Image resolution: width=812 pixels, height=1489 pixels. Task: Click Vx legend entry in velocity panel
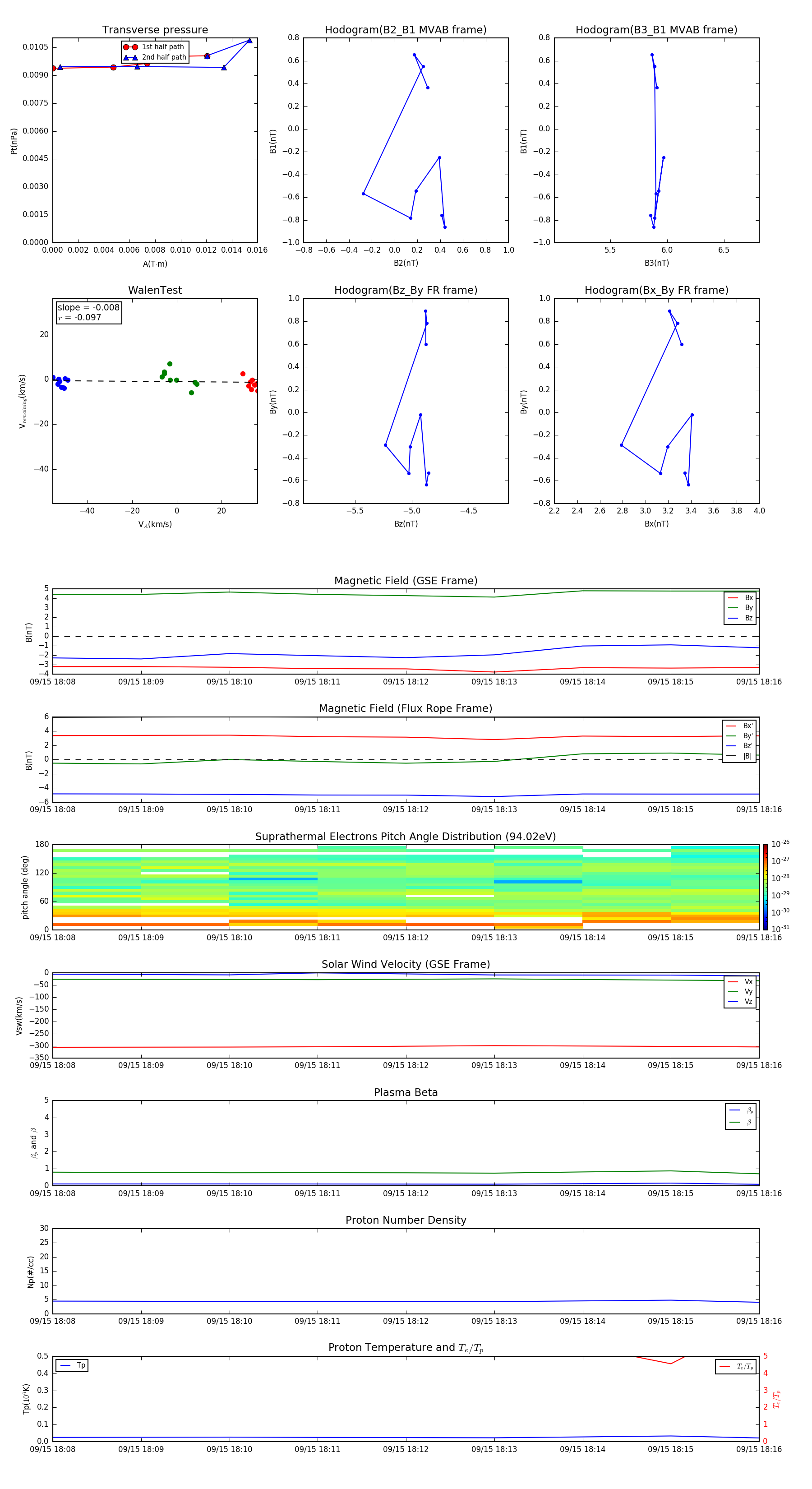[740, 982]
